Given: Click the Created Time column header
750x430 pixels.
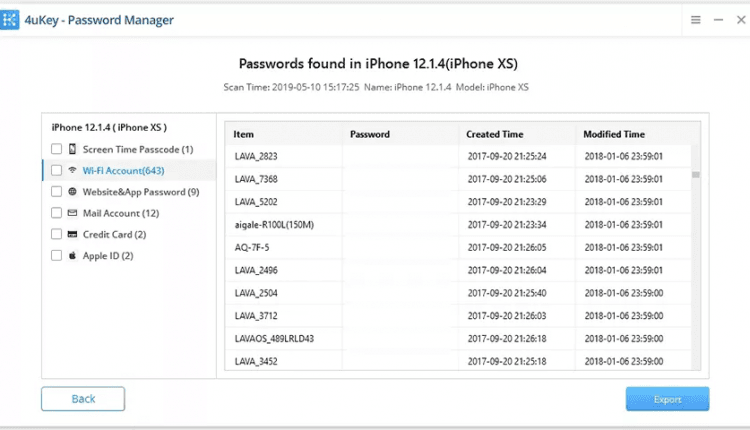Looking at the screenshot, I should click(x=492, y=134).
